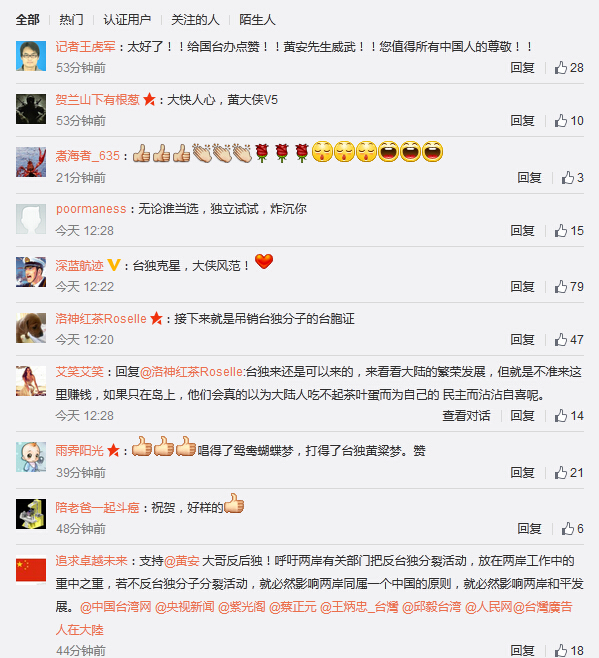The image size is (599, 658).
Task: Reply to 贺兰山下有根葱's comment
Action: [522, 120]
